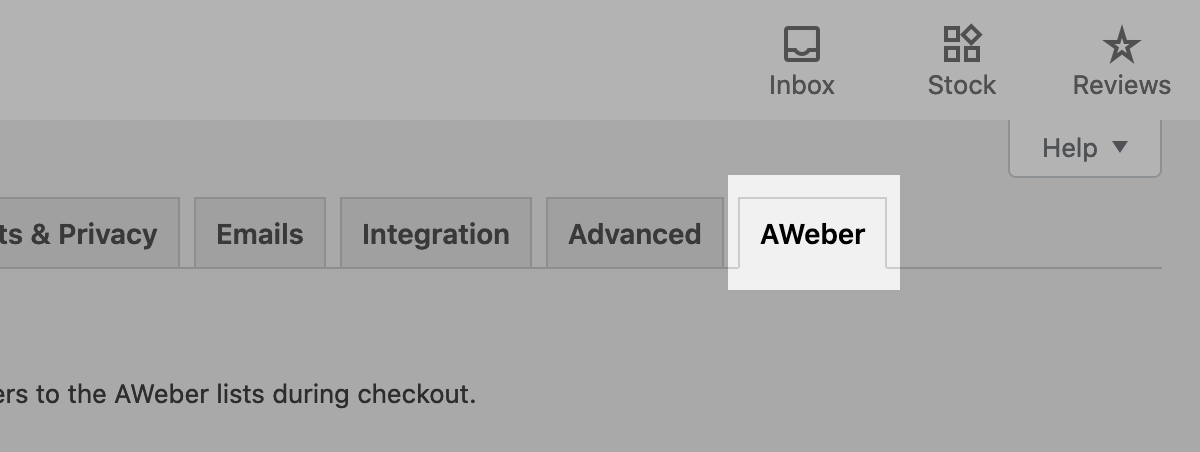This screenshot has height=452, width=1200.
Task: Click the Reviews star icon
Action: point(1121,44)
